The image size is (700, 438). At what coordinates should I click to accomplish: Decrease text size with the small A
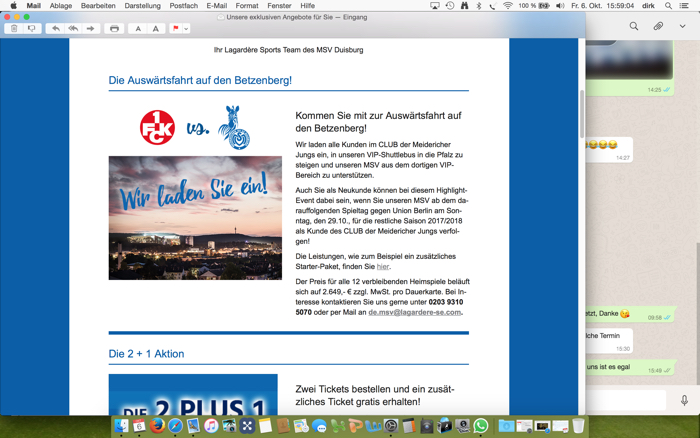pyautogui.click(x=138, y=29)
